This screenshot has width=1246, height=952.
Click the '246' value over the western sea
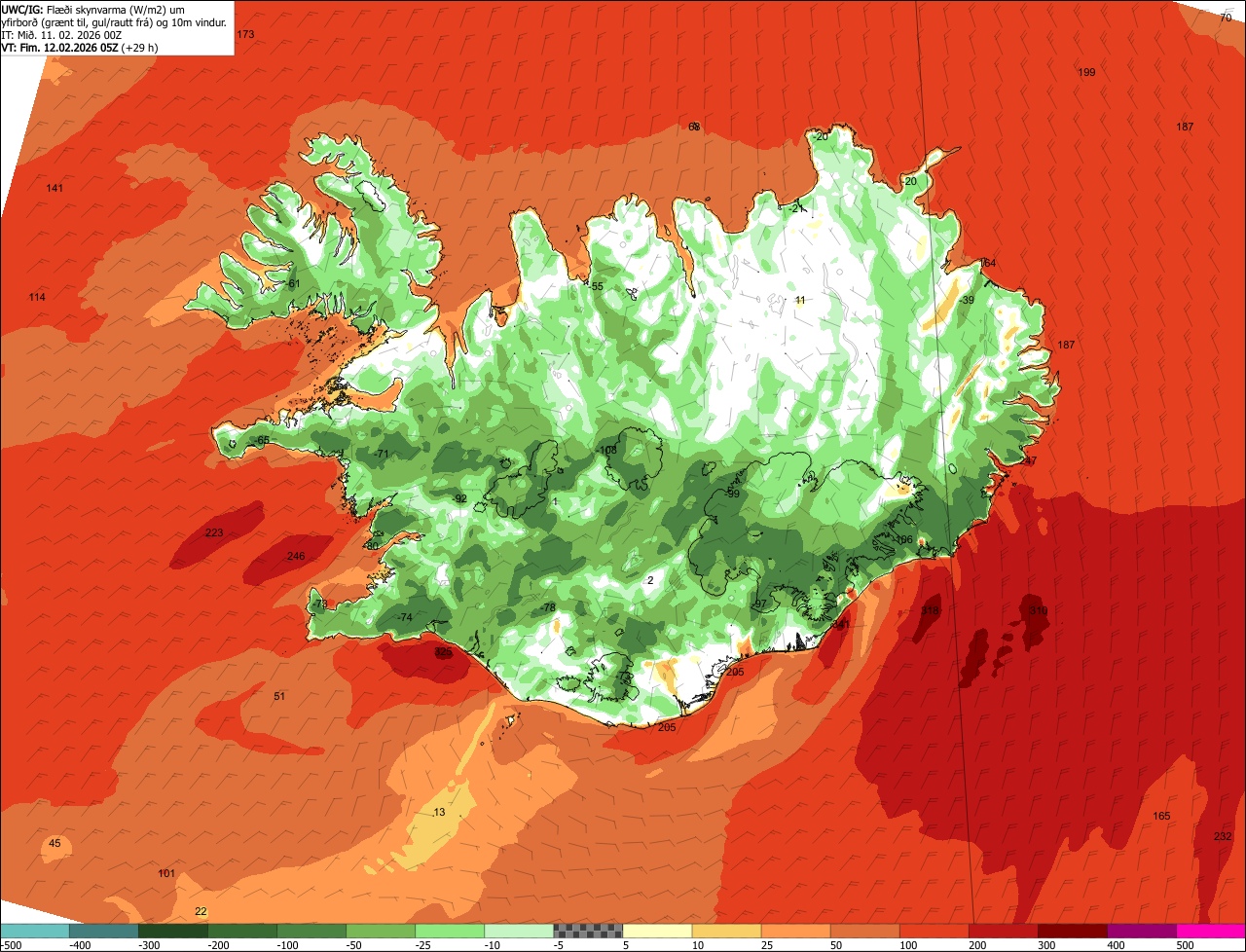(x=296, y=556)
